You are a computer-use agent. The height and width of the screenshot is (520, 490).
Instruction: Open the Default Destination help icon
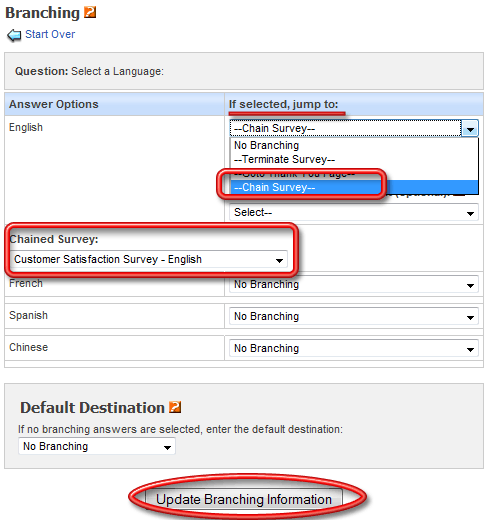(x=175, y=407)
